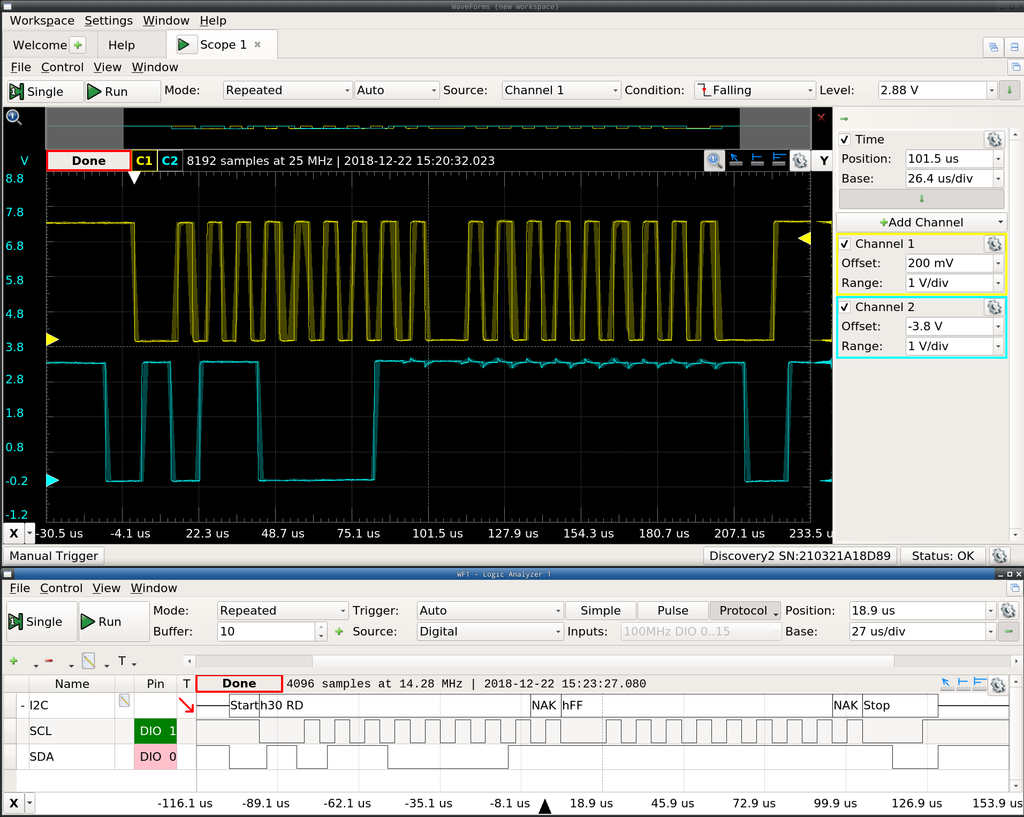Uncheck Channel 2 checkbox
The image size is (1024, 817).
[x=844, y=307]
